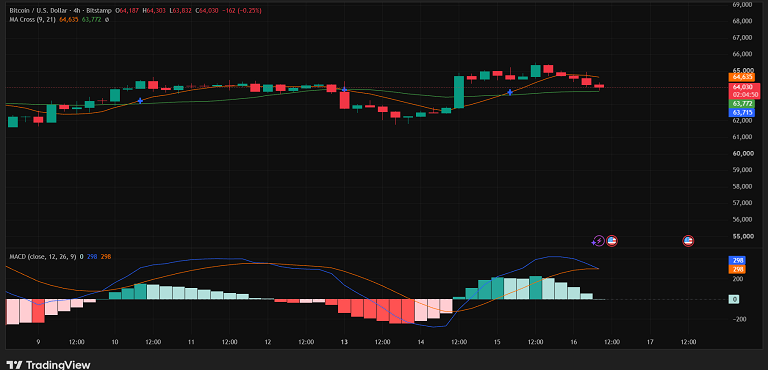Click the ø symbol in MA Cross legend
Viewport: 768px width, 370px height.
107,20
